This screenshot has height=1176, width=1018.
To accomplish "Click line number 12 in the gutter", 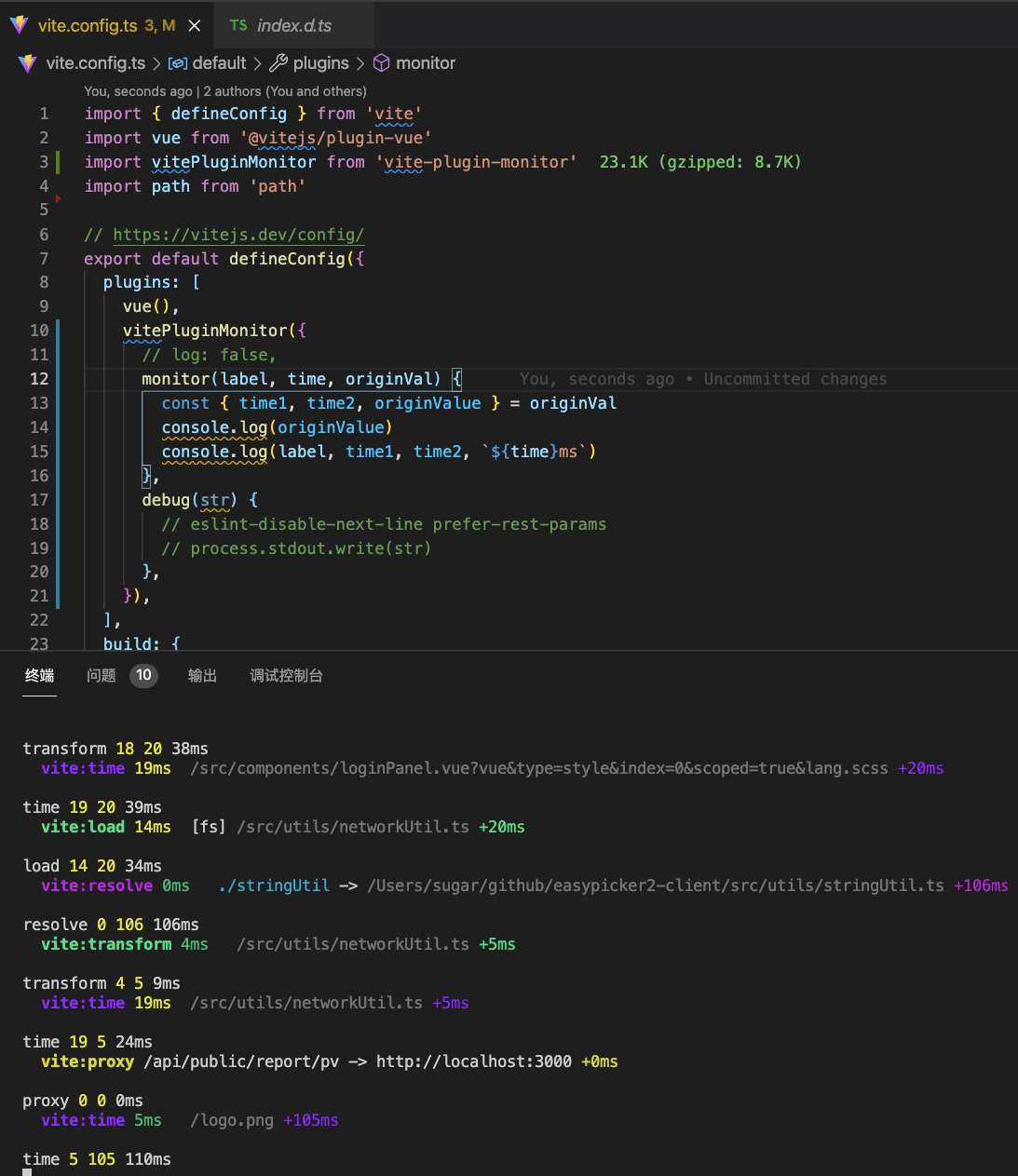I will (x=39, y=379).
